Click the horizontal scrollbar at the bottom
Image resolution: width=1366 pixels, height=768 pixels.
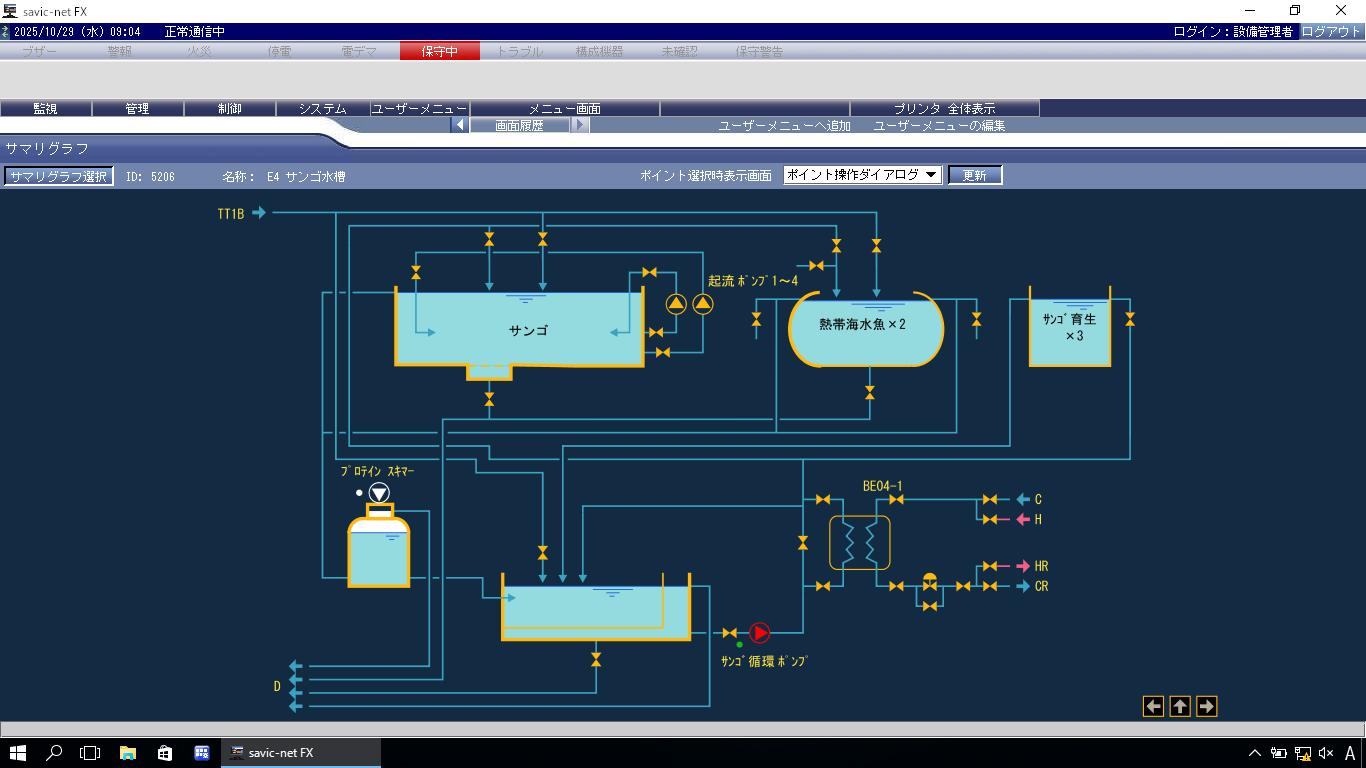[x=683, y=729]
